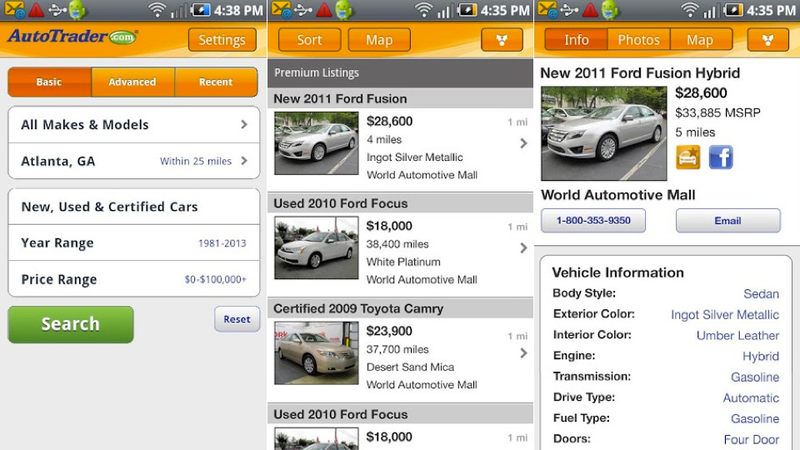This screenshot has width=800, height=450.
Task: Tap mail notification icon in left status bar
Action: [13, 10]
